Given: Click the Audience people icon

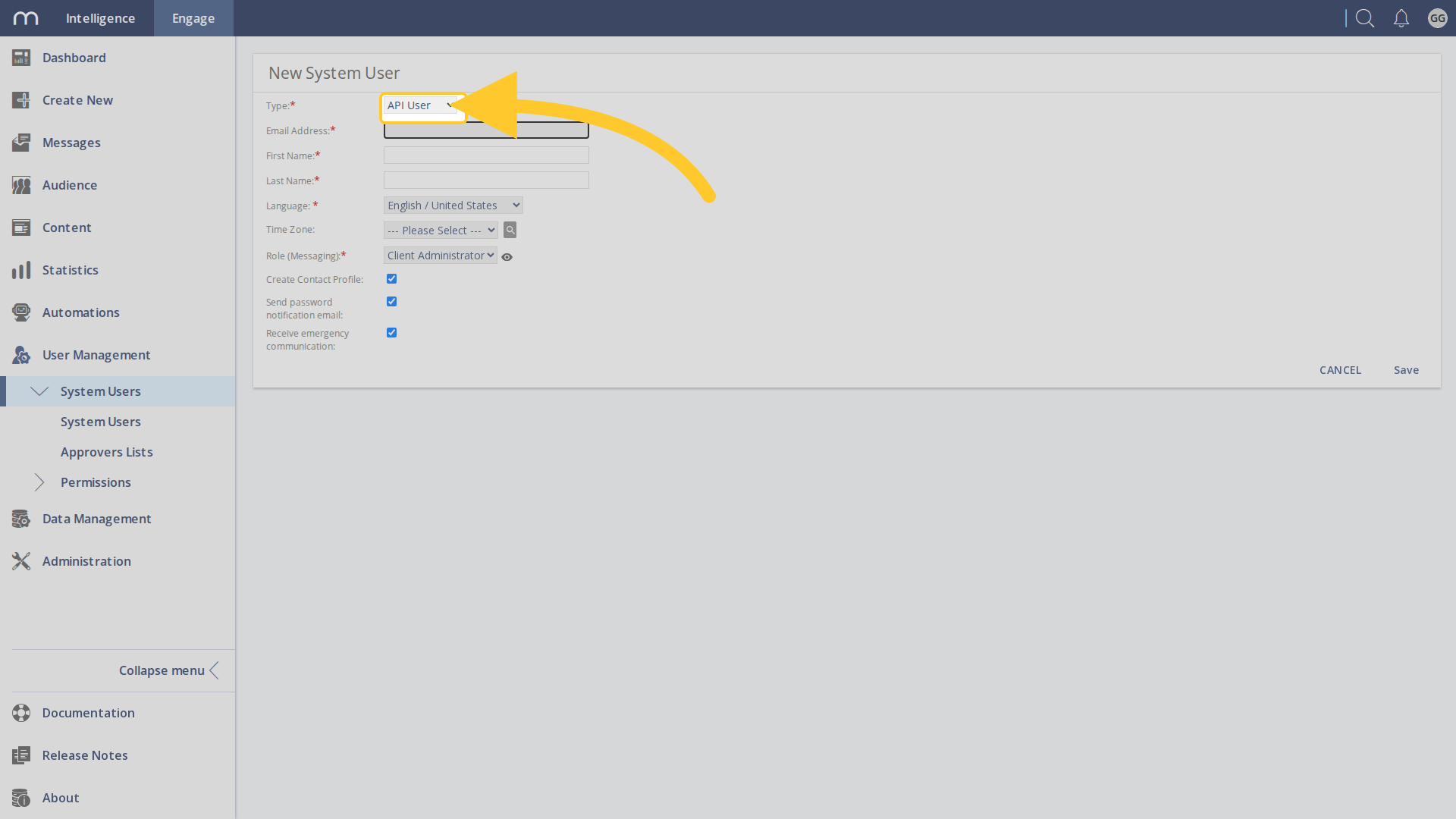Looking at the screenshot, I should (21, 185).
